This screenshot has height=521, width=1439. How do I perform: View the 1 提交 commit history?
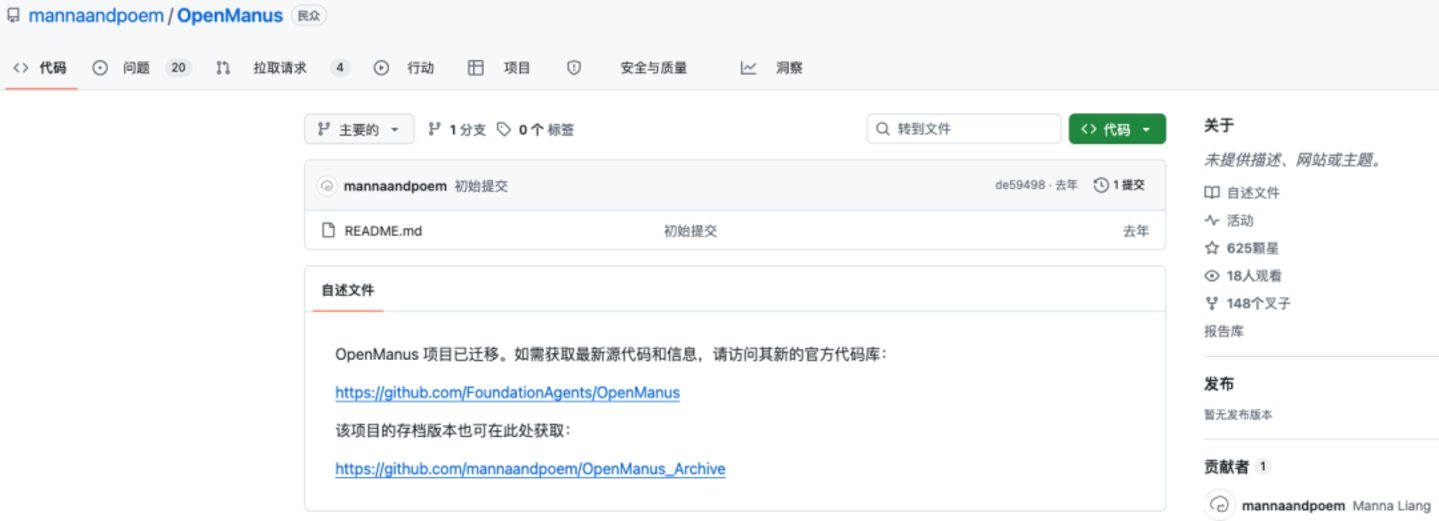[x=1119, y=186]
